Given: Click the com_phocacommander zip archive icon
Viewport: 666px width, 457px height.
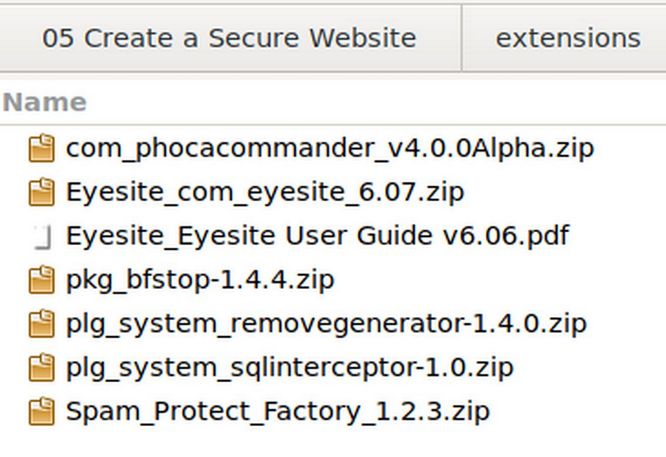Looking at the screenshot, I should [41, 149].
